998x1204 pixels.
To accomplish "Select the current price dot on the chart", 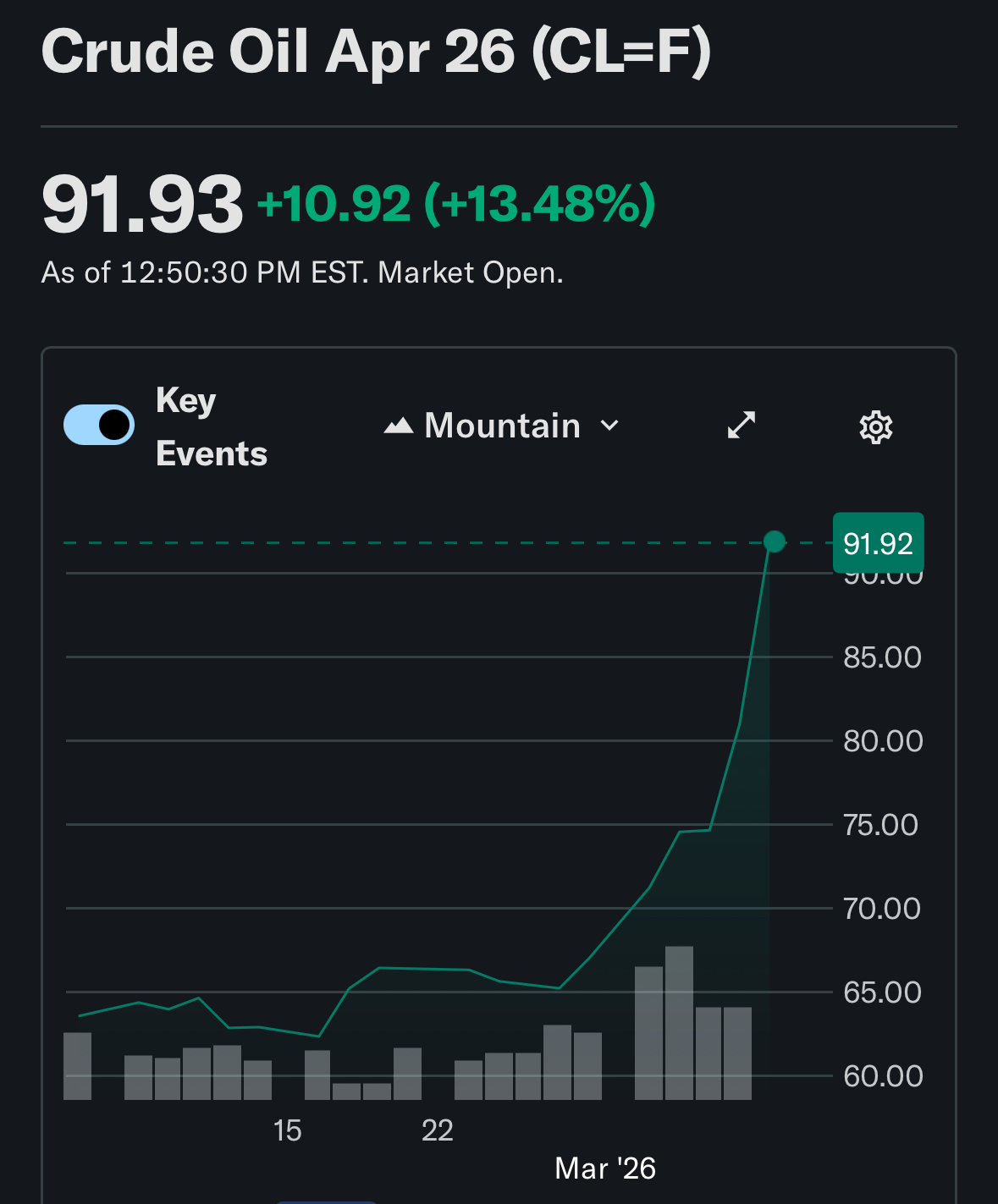I will pyautogui.click(x=774, y=542).
